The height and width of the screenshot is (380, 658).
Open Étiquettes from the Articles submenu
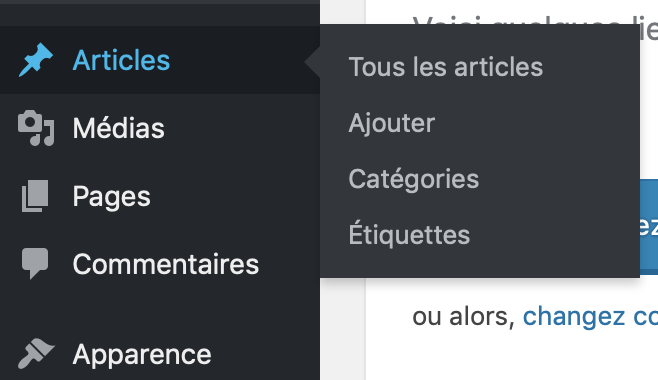[x=409, y=234]
